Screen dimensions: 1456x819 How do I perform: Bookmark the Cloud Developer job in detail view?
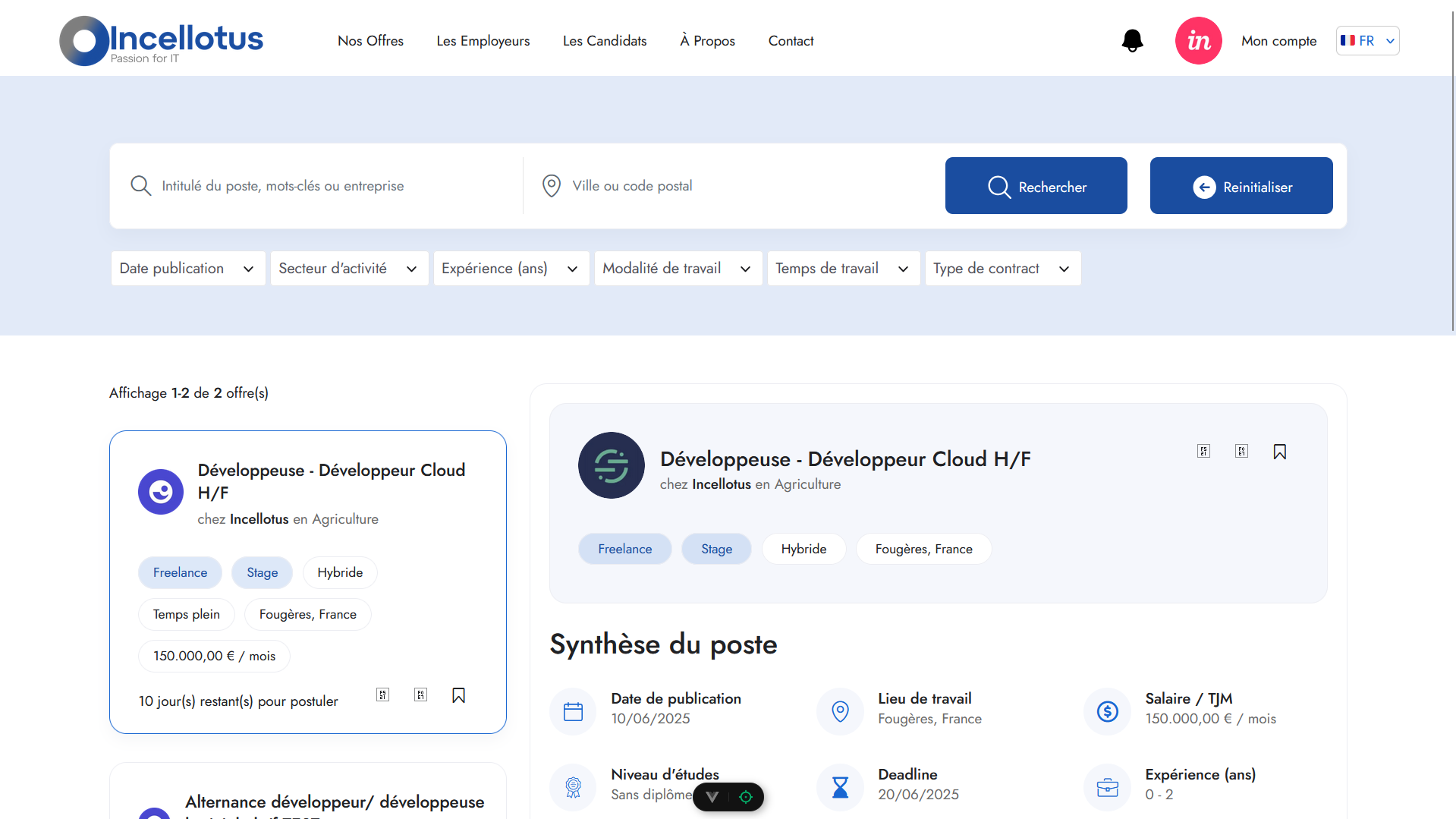click(1280, 451)
